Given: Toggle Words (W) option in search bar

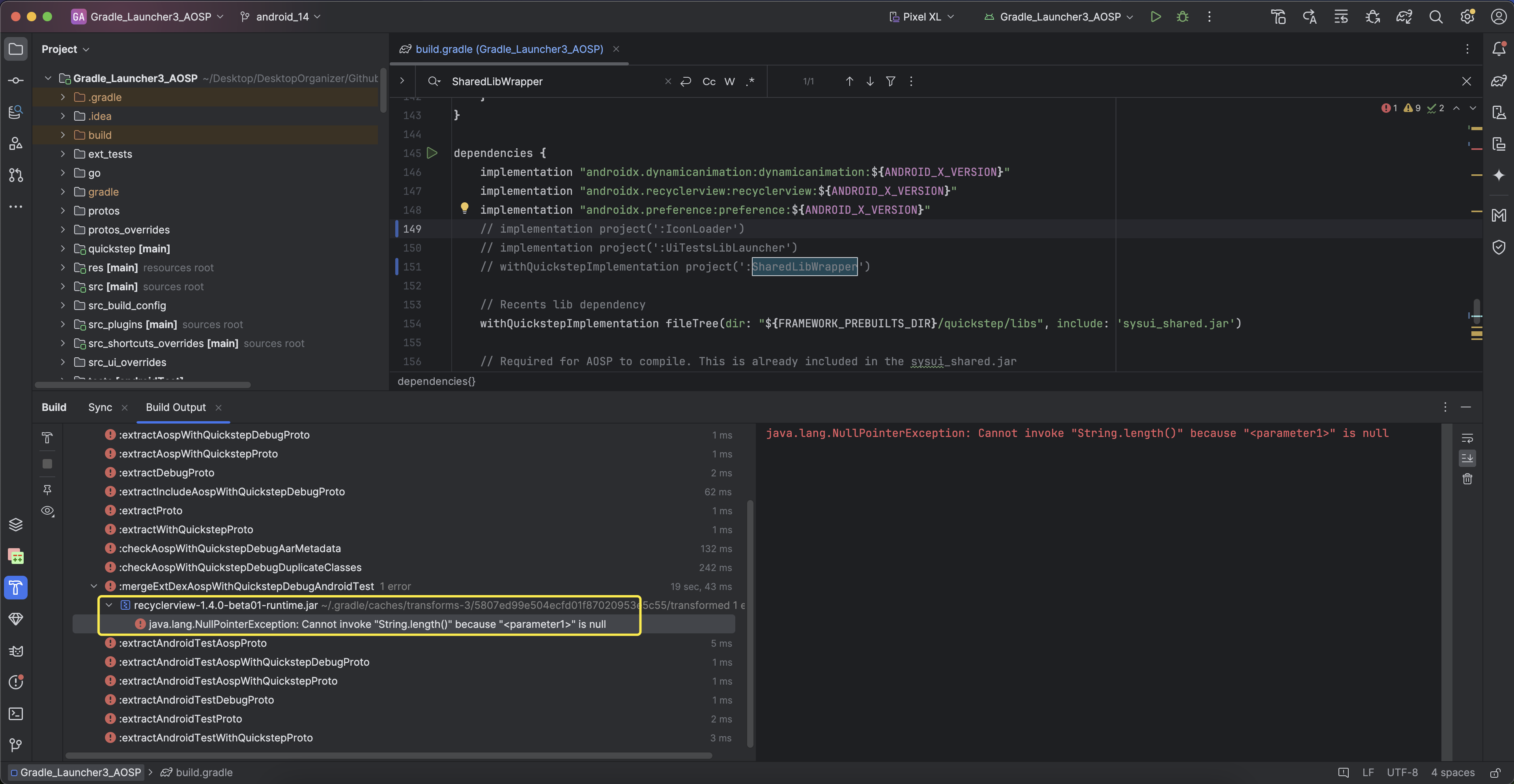Looking at the screenshot, I should pos(729,81).
